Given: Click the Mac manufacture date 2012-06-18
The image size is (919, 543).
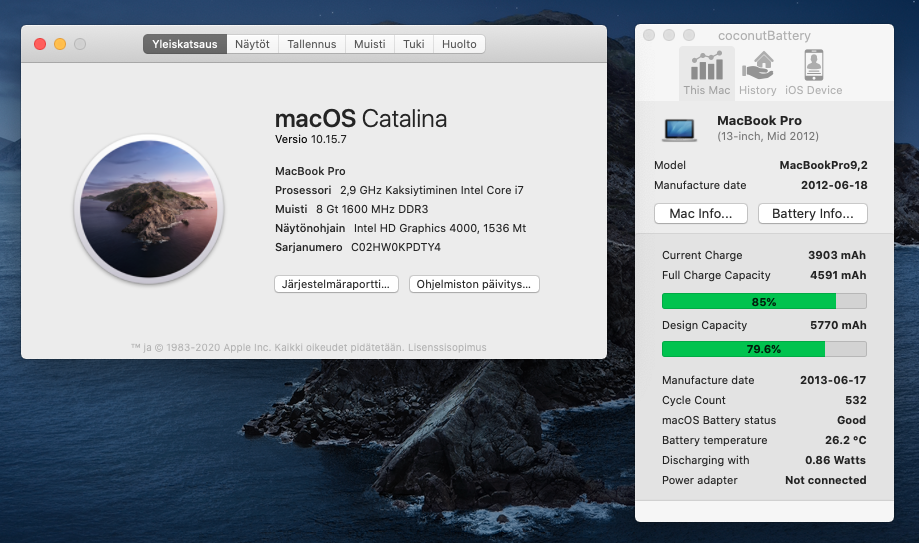Looking at the screenshot, I should click(x=834, y=185).
